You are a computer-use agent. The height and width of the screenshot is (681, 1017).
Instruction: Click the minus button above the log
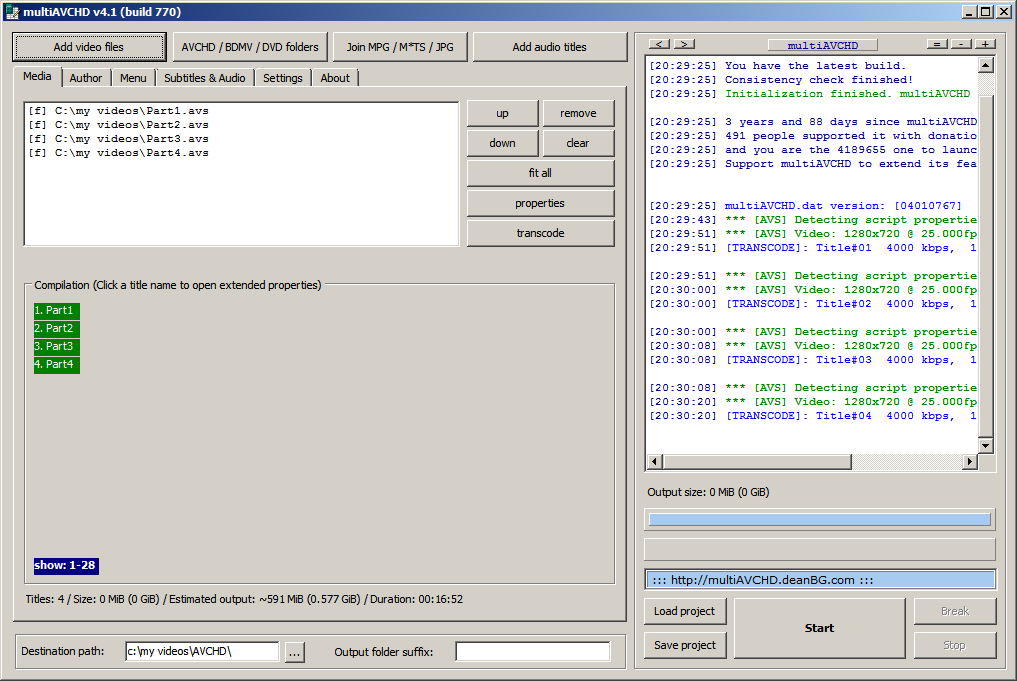[961, 44]
